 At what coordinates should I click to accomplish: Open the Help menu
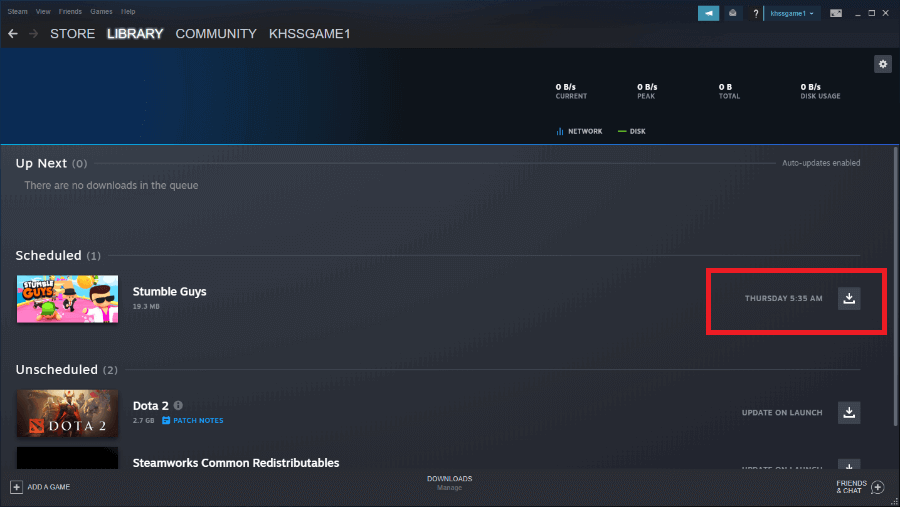pos(128,11)
